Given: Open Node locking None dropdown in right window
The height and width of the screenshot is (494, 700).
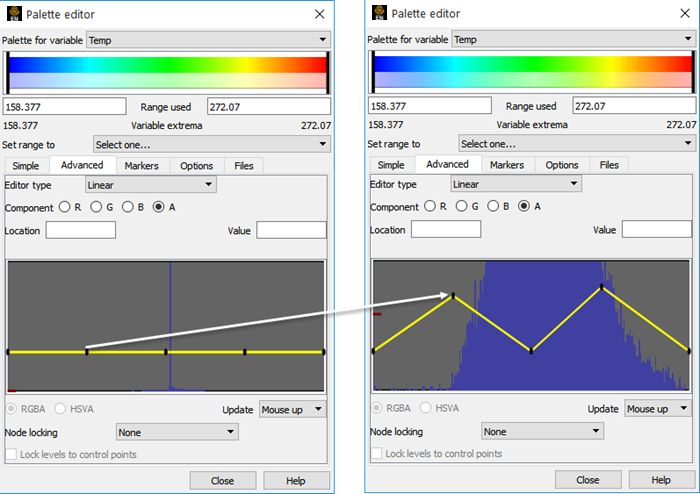Looking at the screenshot, I should point(542,431).
